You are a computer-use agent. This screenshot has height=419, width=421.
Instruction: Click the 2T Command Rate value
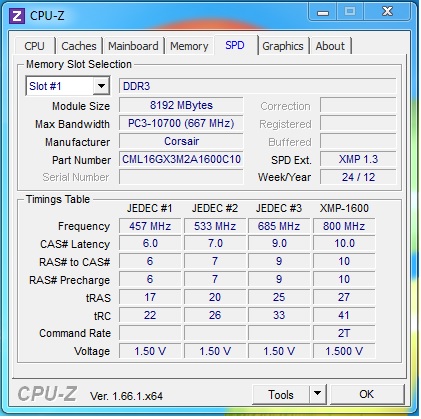point(344,333)
